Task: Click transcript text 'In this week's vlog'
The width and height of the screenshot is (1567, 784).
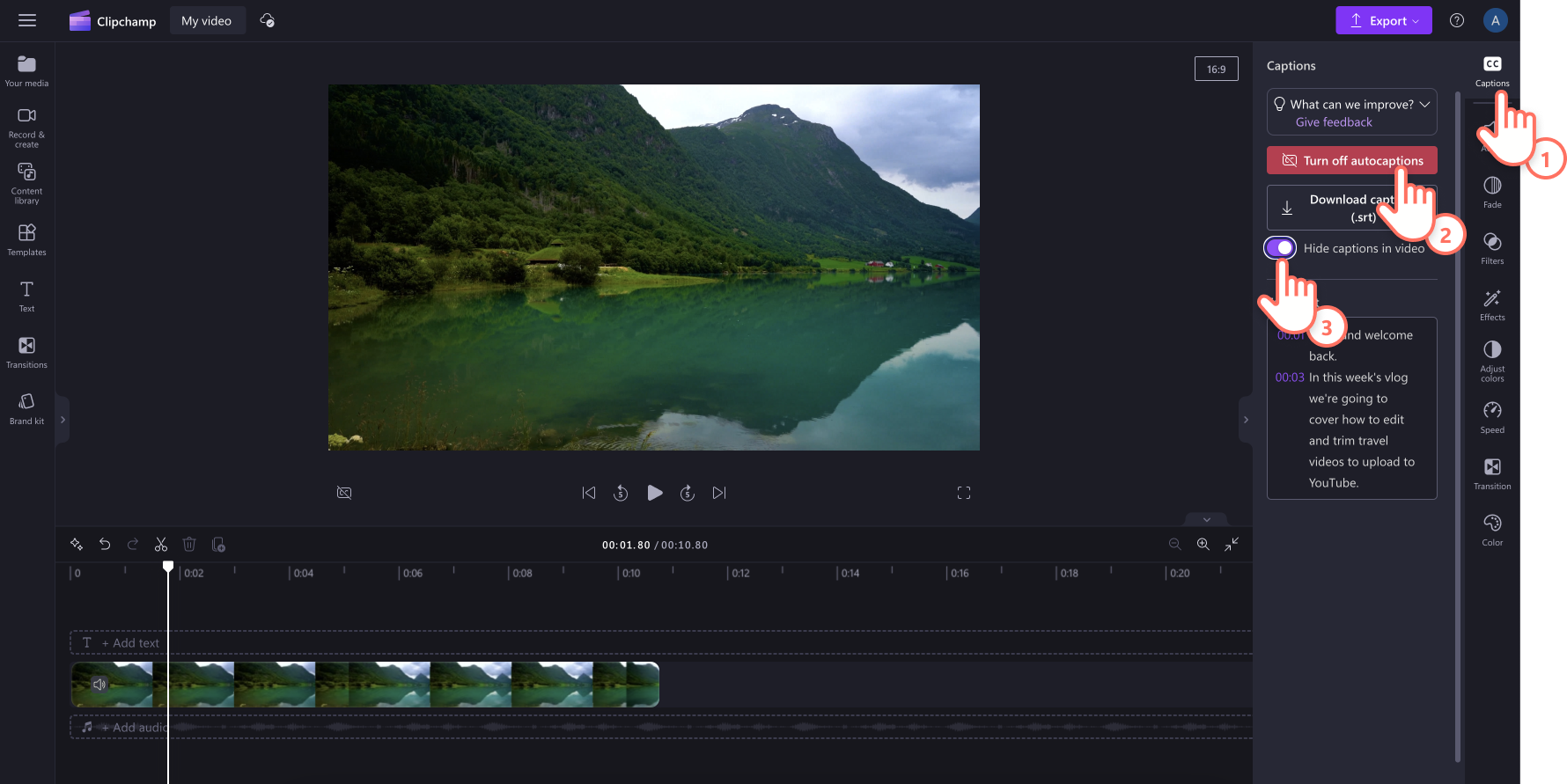Action: [x=1357, y=377]
